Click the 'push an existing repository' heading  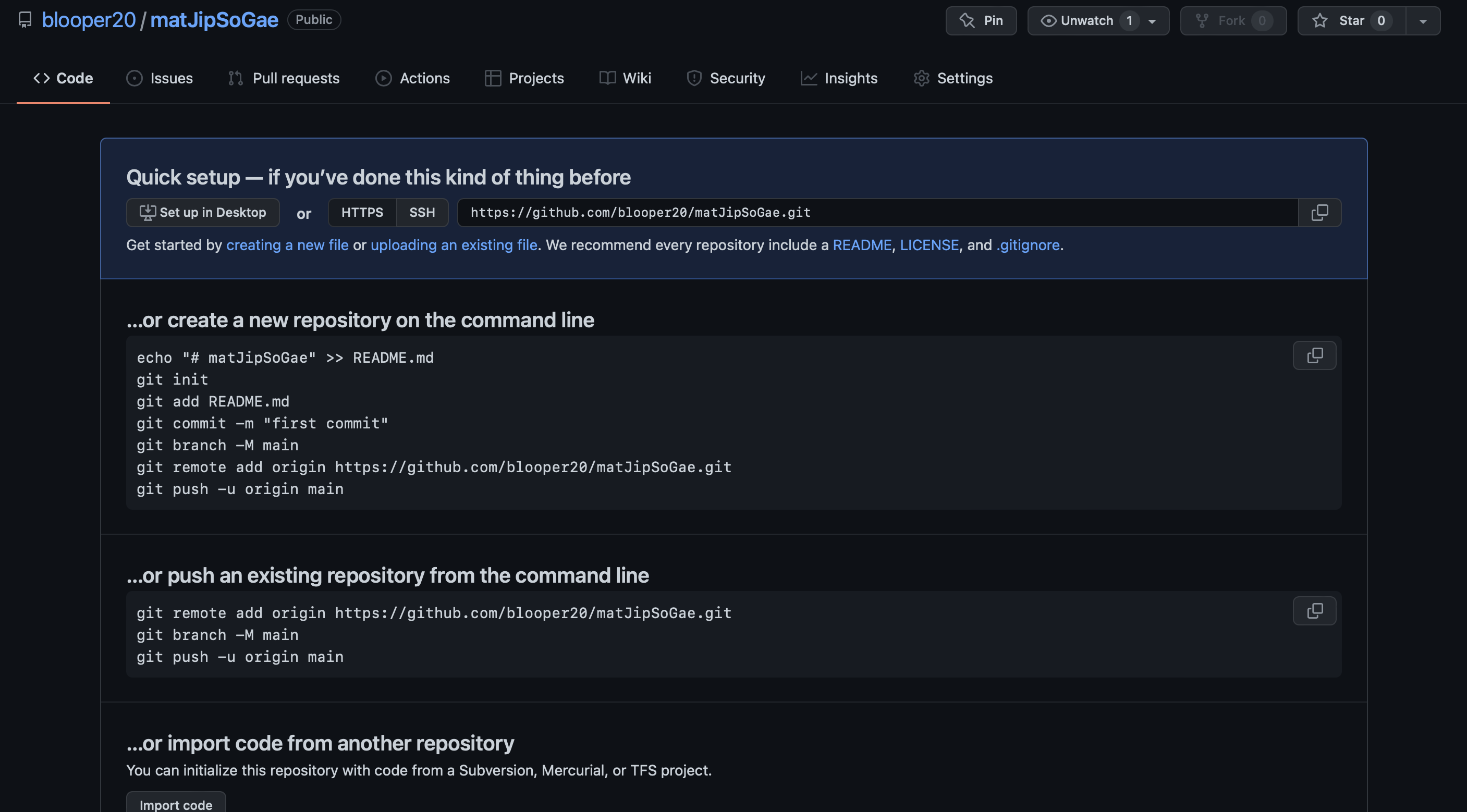387,575
